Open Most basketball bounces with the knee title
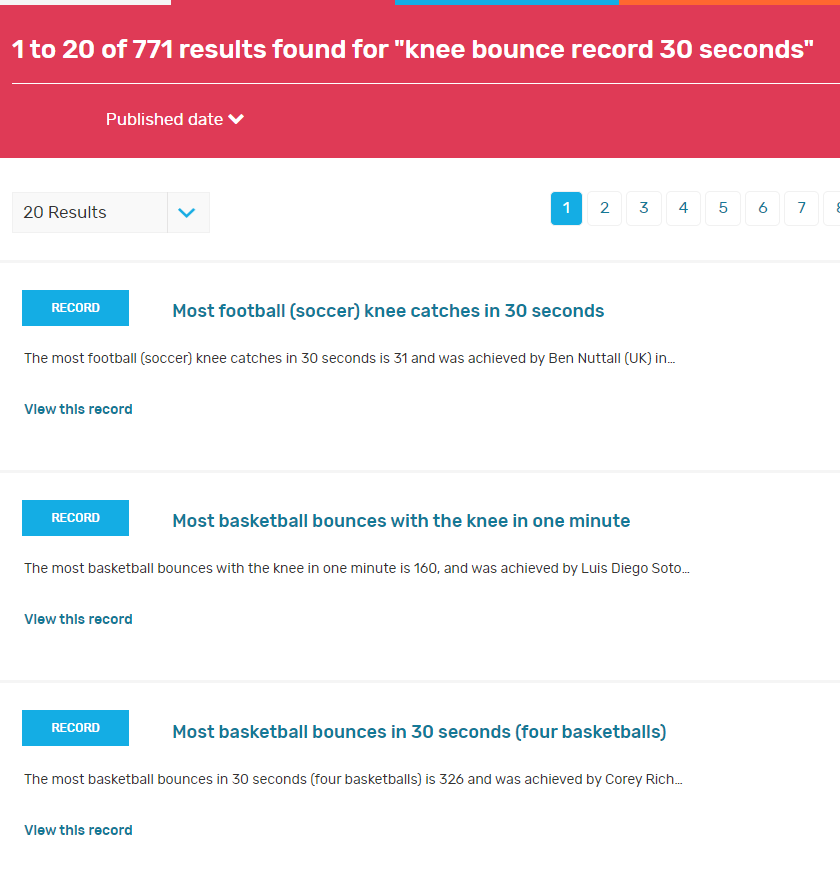Viewport: 840px width, 880px height. (x=401, y=521)
